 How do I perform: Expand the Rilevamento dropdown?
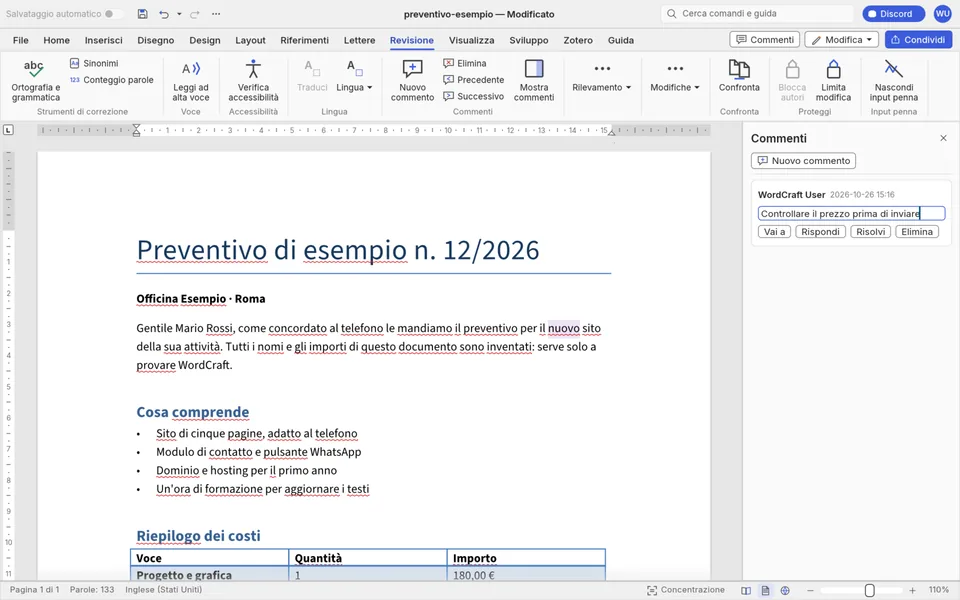[601, 77]
